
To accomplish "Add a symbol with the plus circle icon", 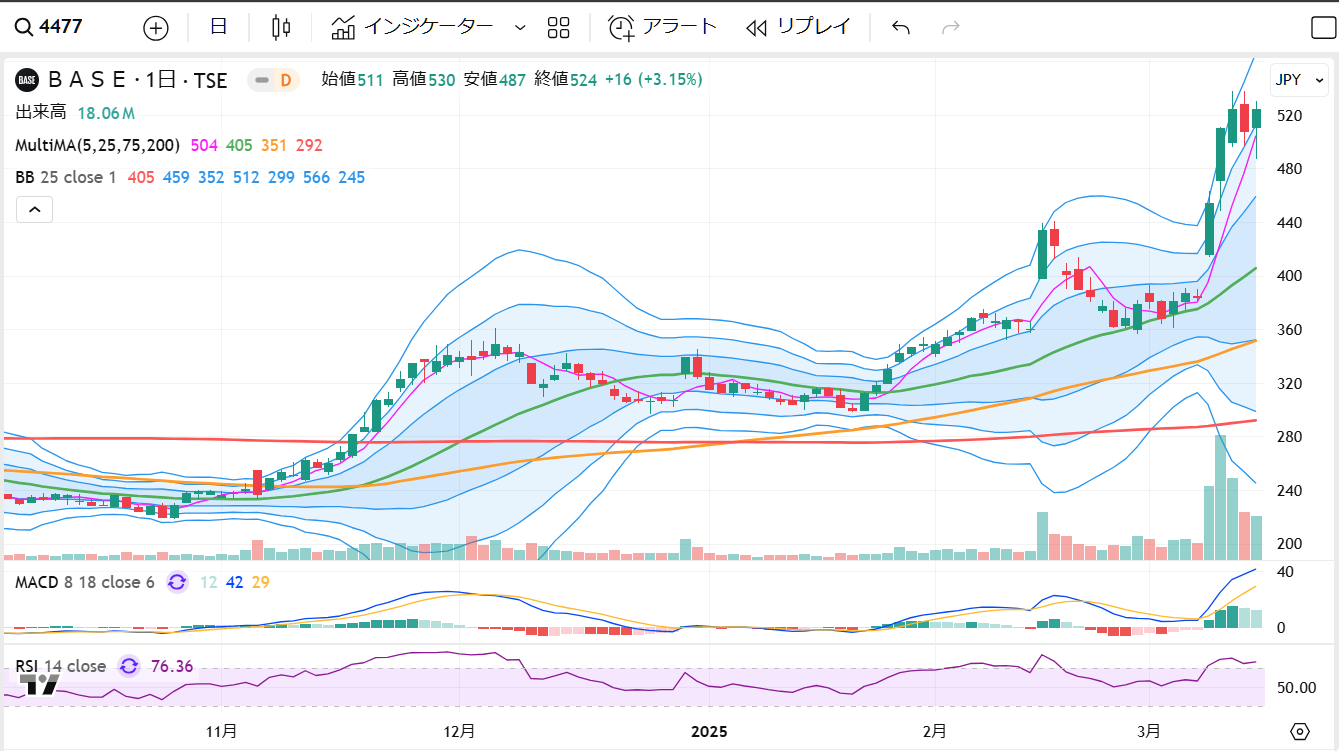I will pos(156,28).
